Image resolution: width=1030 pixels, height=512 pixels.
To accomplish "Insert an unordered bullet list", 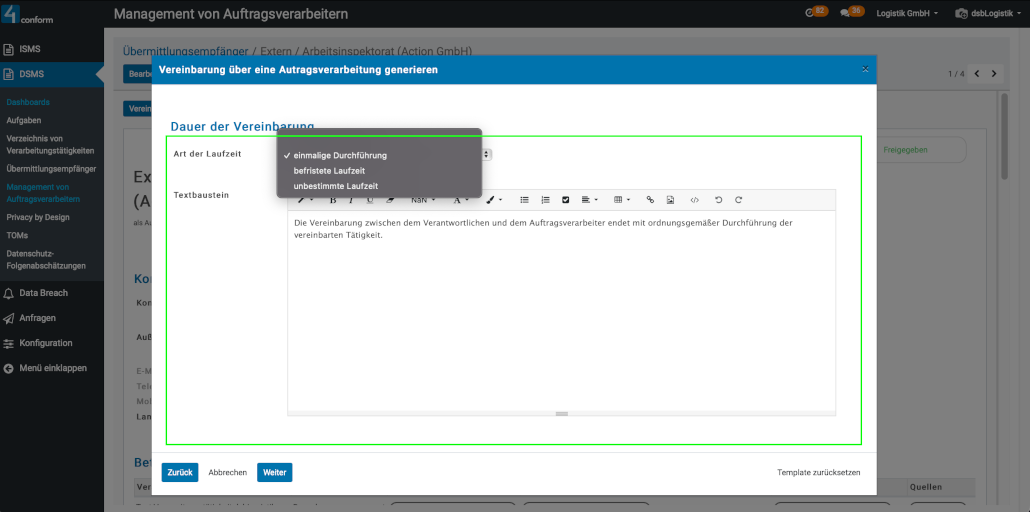I will click(524, 200).
